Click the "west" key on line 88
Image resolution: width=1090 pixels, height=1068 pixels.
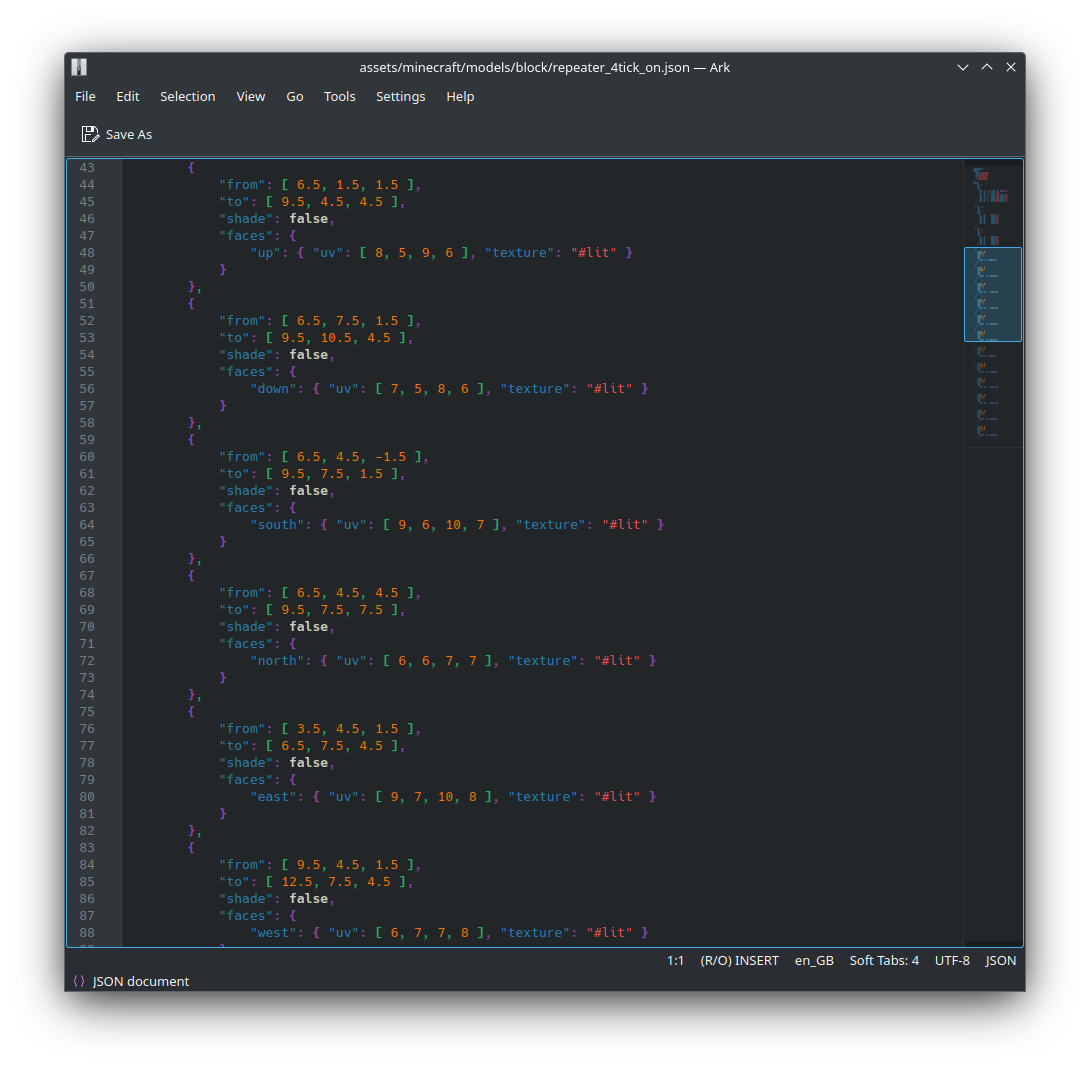[x=273, y=932]
